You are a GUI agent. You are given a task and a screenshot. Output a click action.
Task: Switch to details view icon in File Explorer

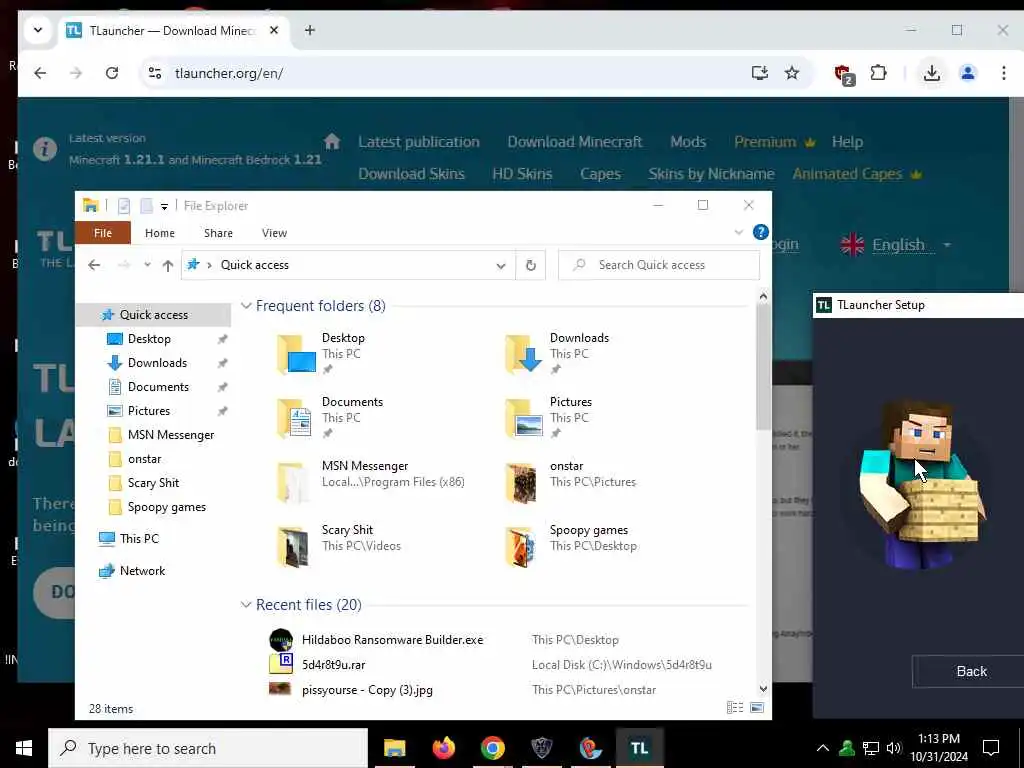point(735,707)
